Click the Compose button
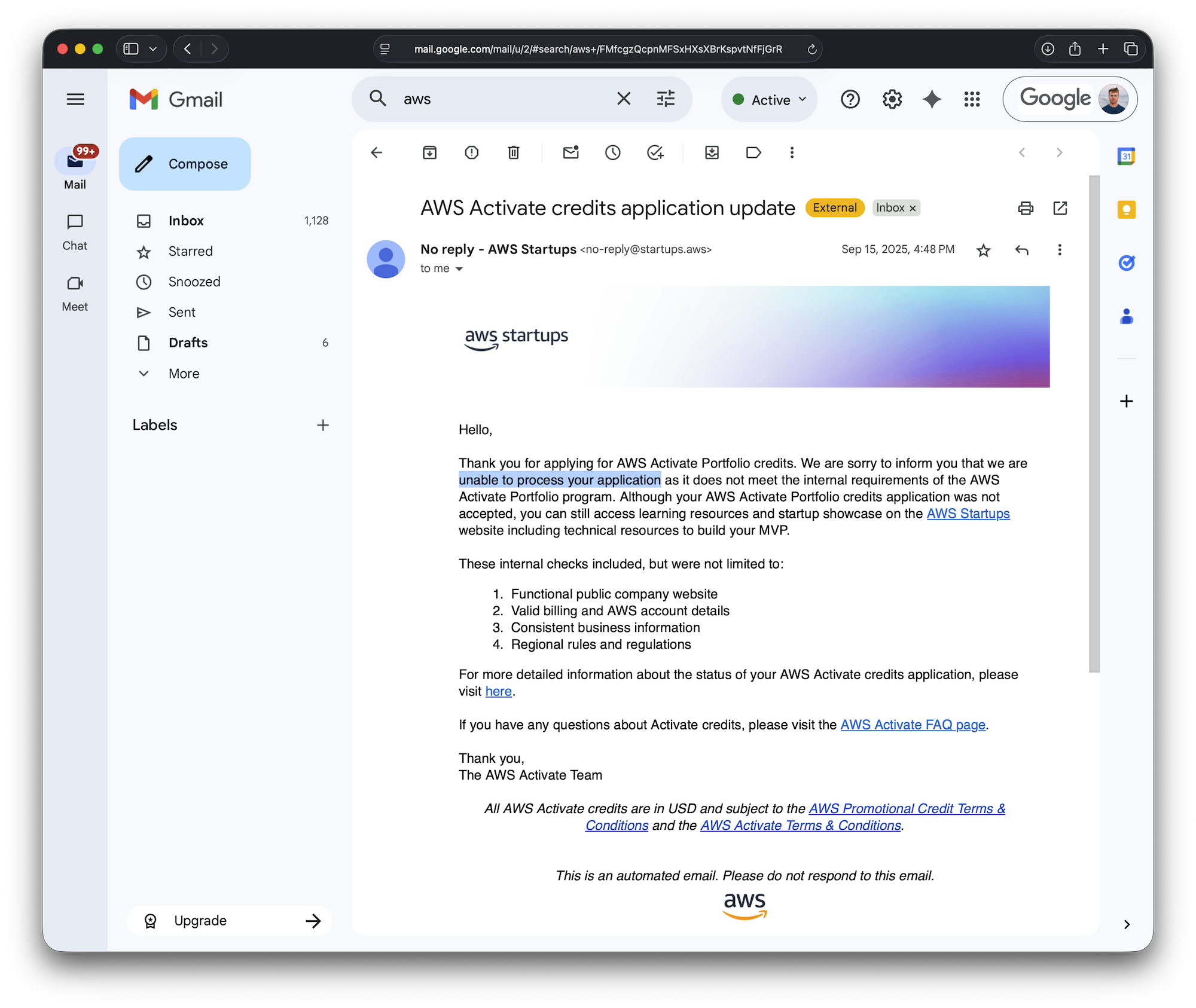This screenshot has width=1196, height=1008. pyautogui.click(x=185, y=164)
